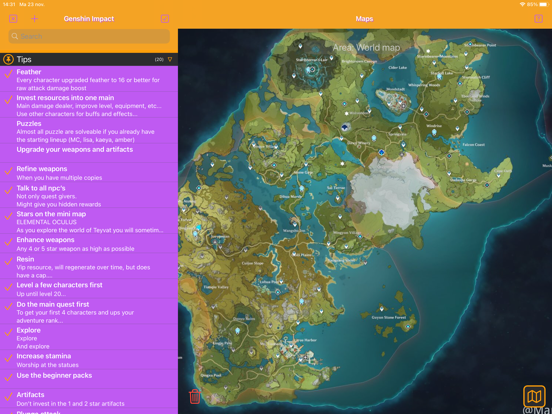Open the Explore tip title
This screenshot has height=414, width=552.
point(29,330)
